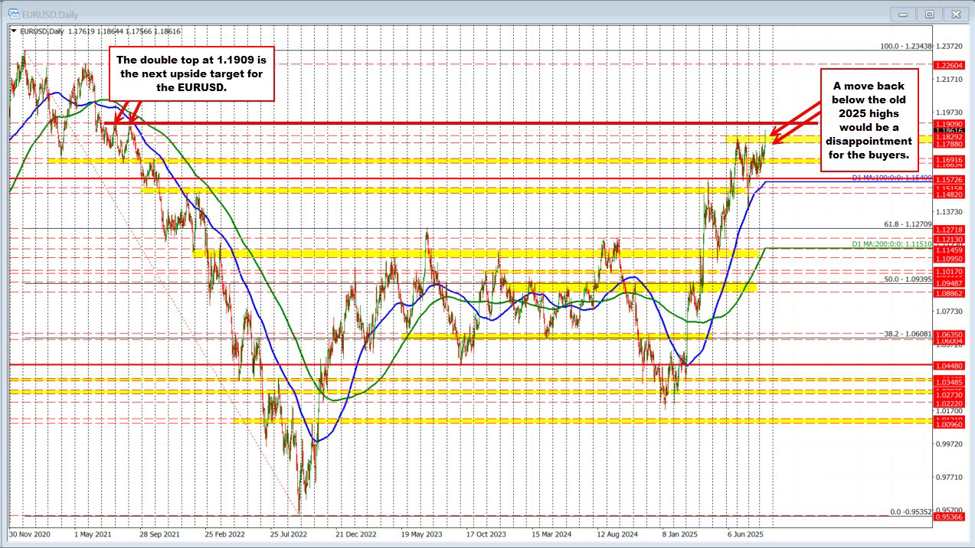The height and width of the screenshot is (548, 975).
Task: Click the 38.2 - 1.06081 Fibonacci label
Action: pyautogui.click(x=907, y=334)
